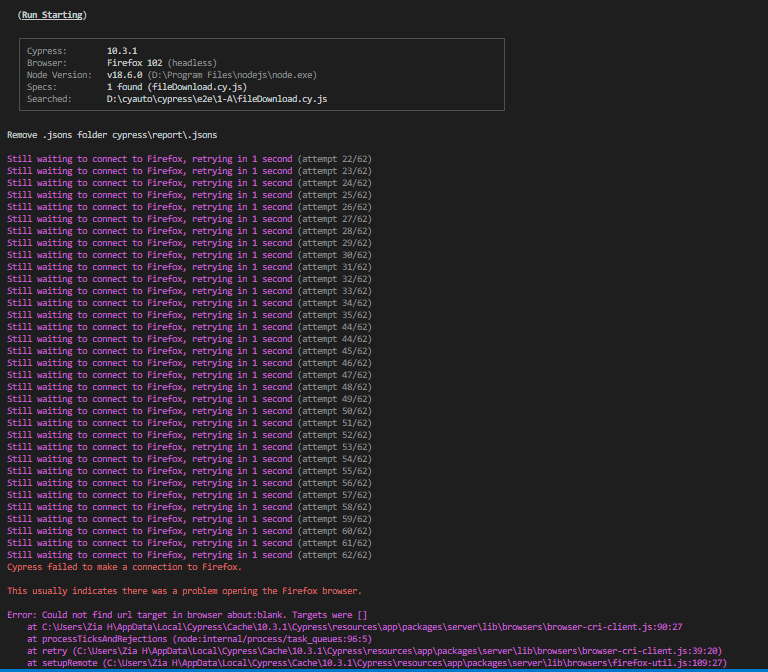768x672 pixels.
Task: Click the retry line for attempt 33/62
Action: tap(189, 291)
